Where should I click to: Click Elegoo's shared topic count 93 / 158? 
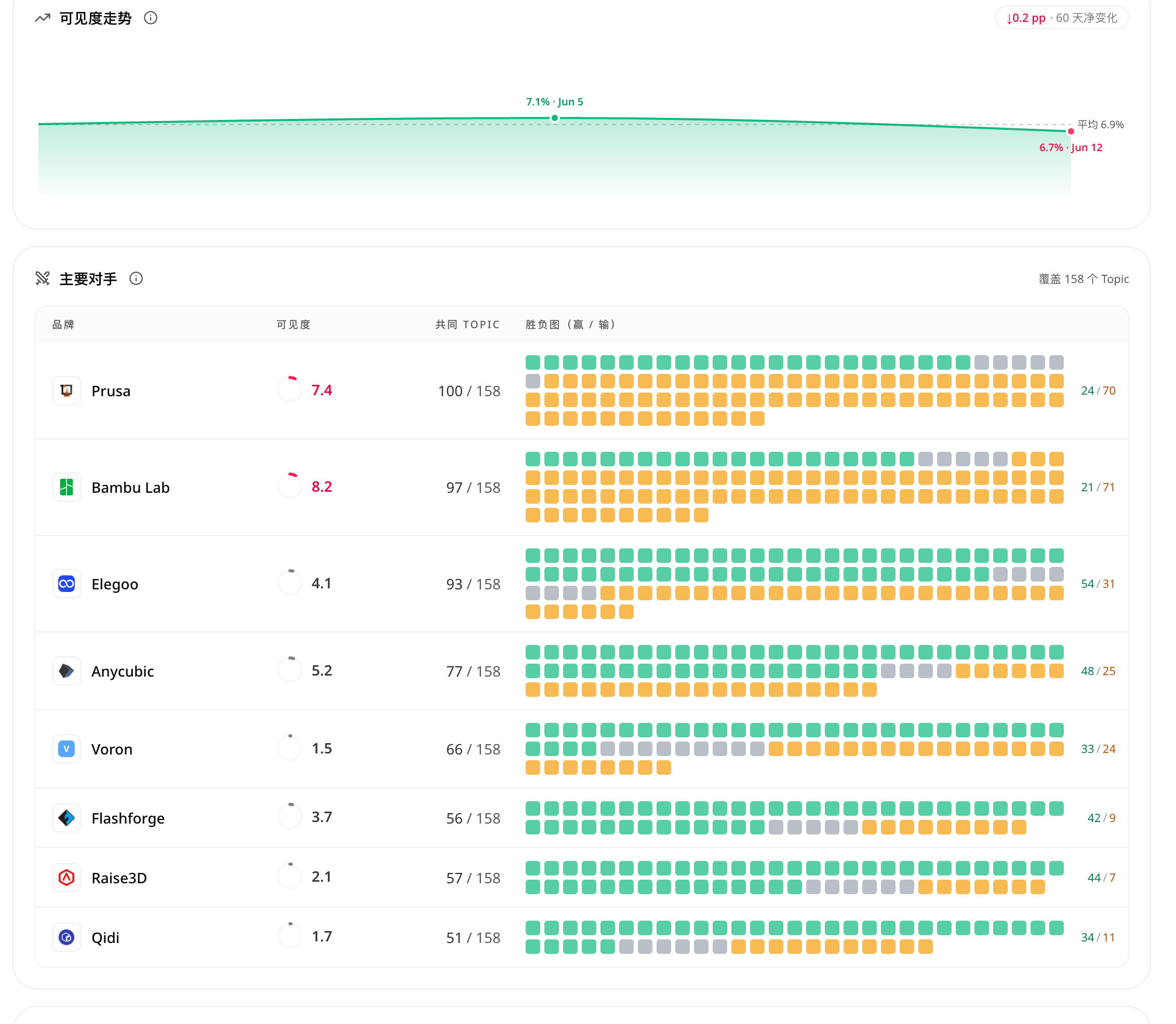pyautogui.click(x=473, y=584)
